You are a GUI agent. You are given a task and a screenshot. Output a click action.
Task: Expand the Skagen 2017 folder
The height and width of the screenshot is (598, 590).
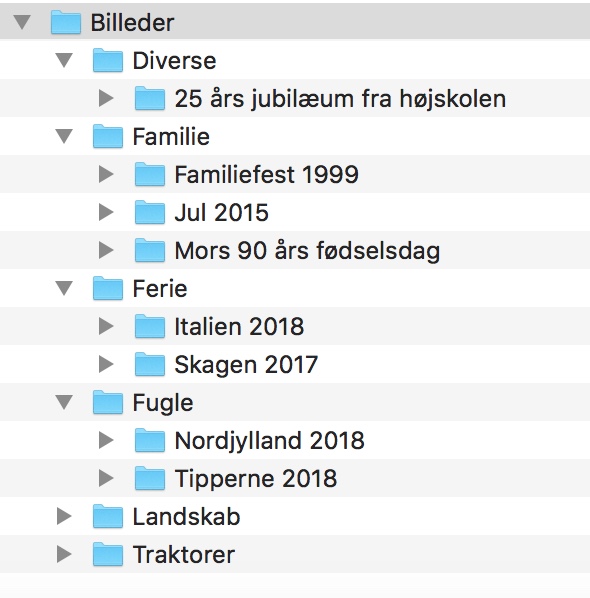coord(106,364)
